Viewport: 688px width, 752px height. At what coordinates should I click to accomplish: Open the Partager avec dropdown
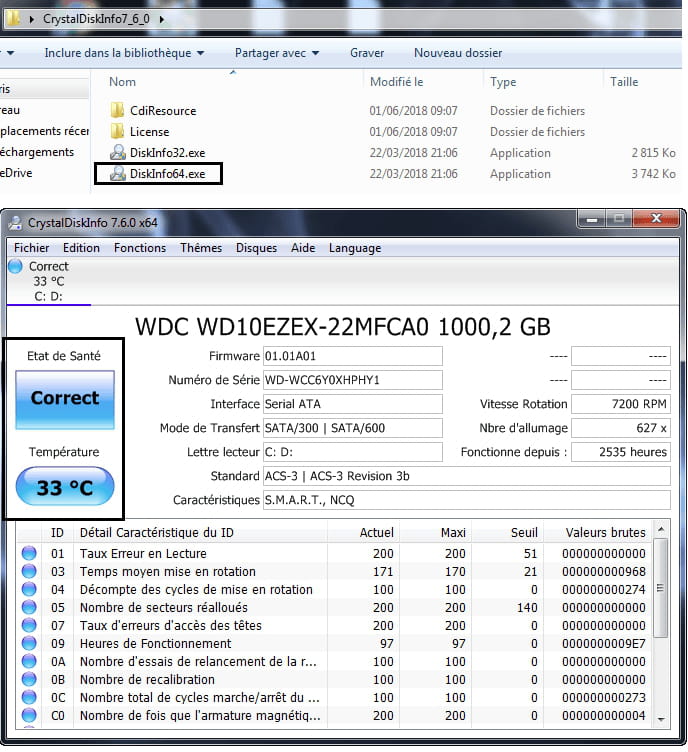pos(277,53)
